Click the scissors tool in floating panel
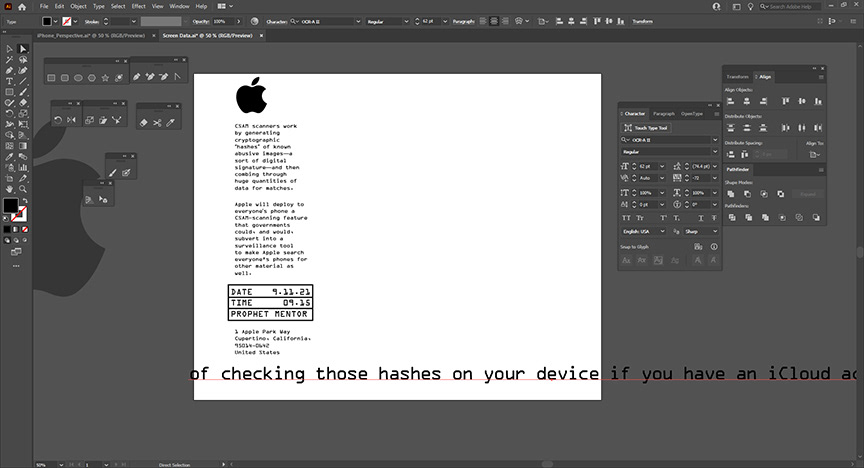The image size is (864, 468). tap(157, 122)
